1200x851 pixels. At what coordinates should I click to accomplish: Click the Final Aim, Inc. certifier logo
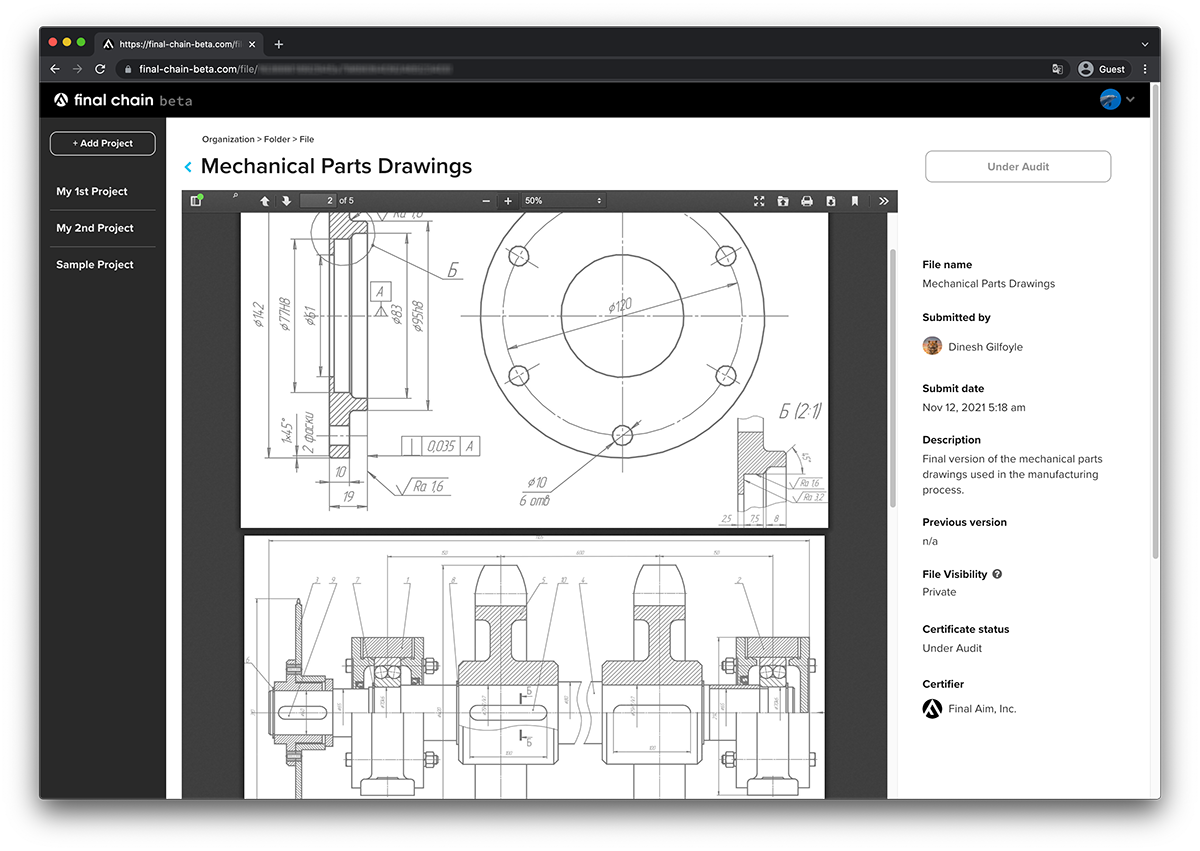point(932,708)
